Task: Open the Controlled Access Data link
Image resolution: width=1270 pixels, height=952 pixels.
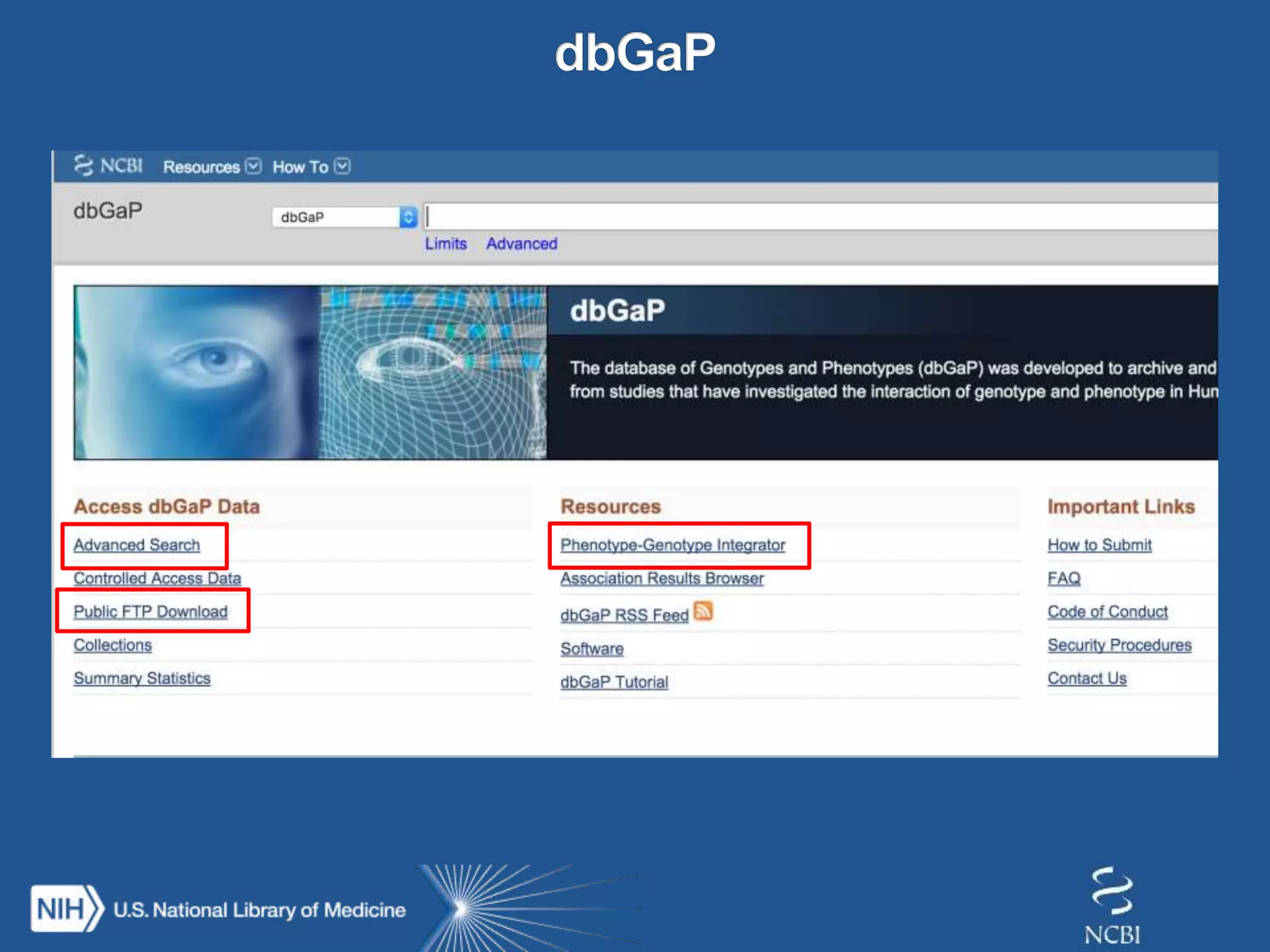Action: click(x=157, y=578)
